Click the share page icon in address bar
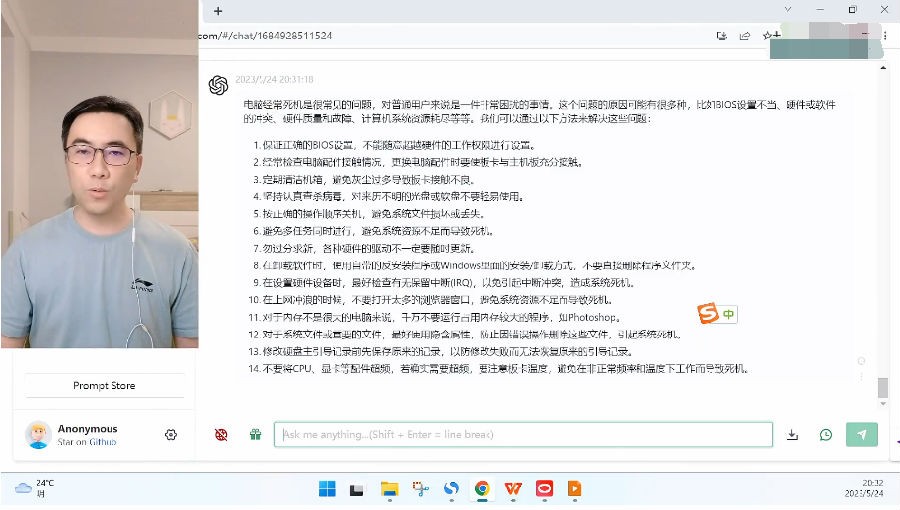The image size is (900, 510). [x=744, y=36]
